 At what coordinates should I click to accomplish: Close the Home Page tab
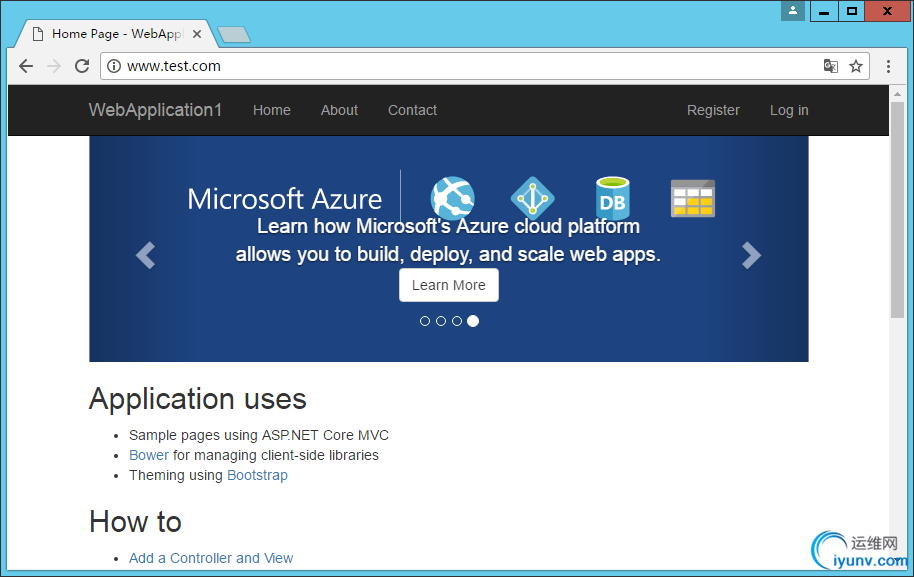[x=197, y=34]
